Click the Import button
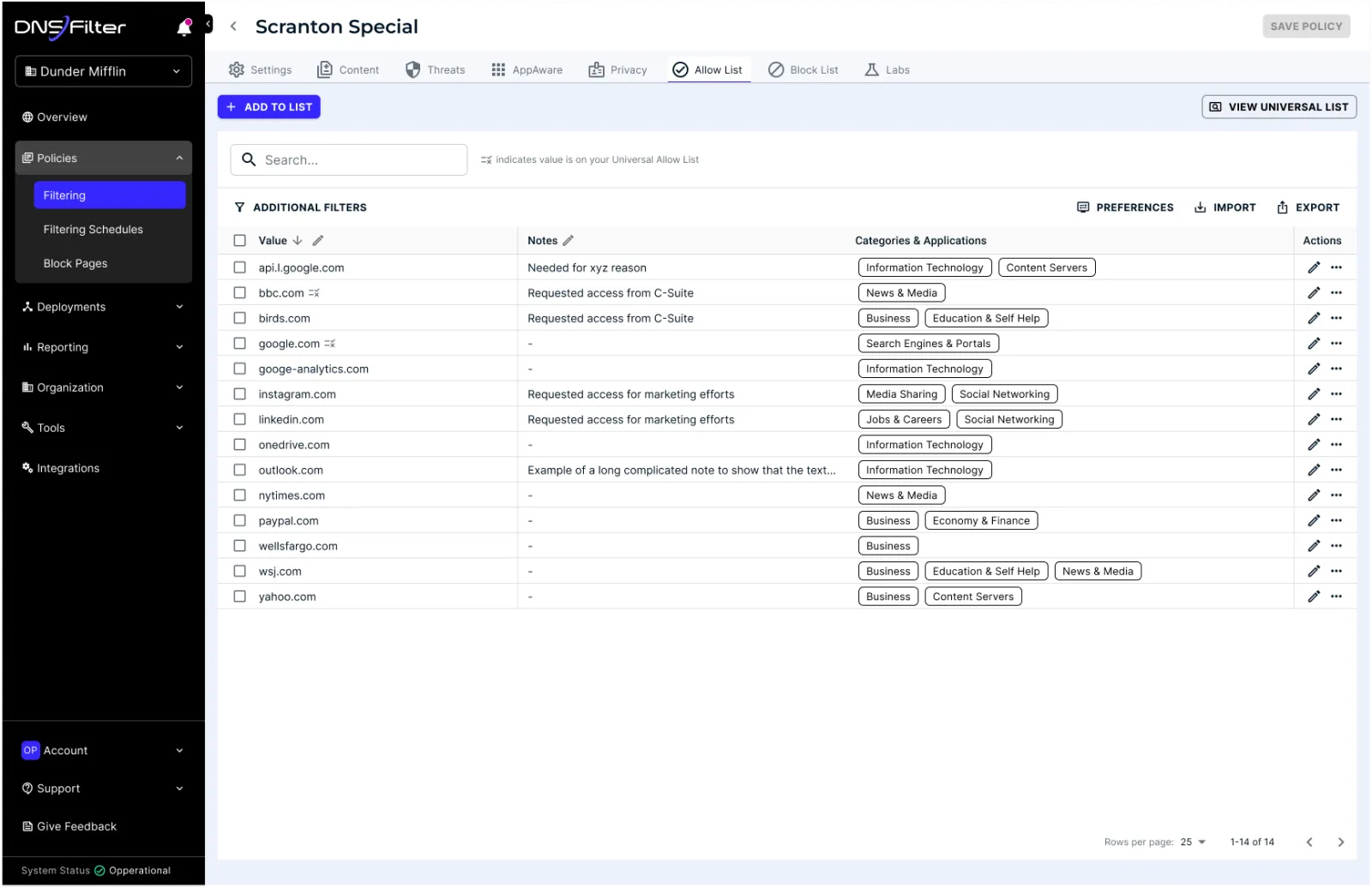The width and height of the screenshot is (1372, 888). [x=1225, y=207]
